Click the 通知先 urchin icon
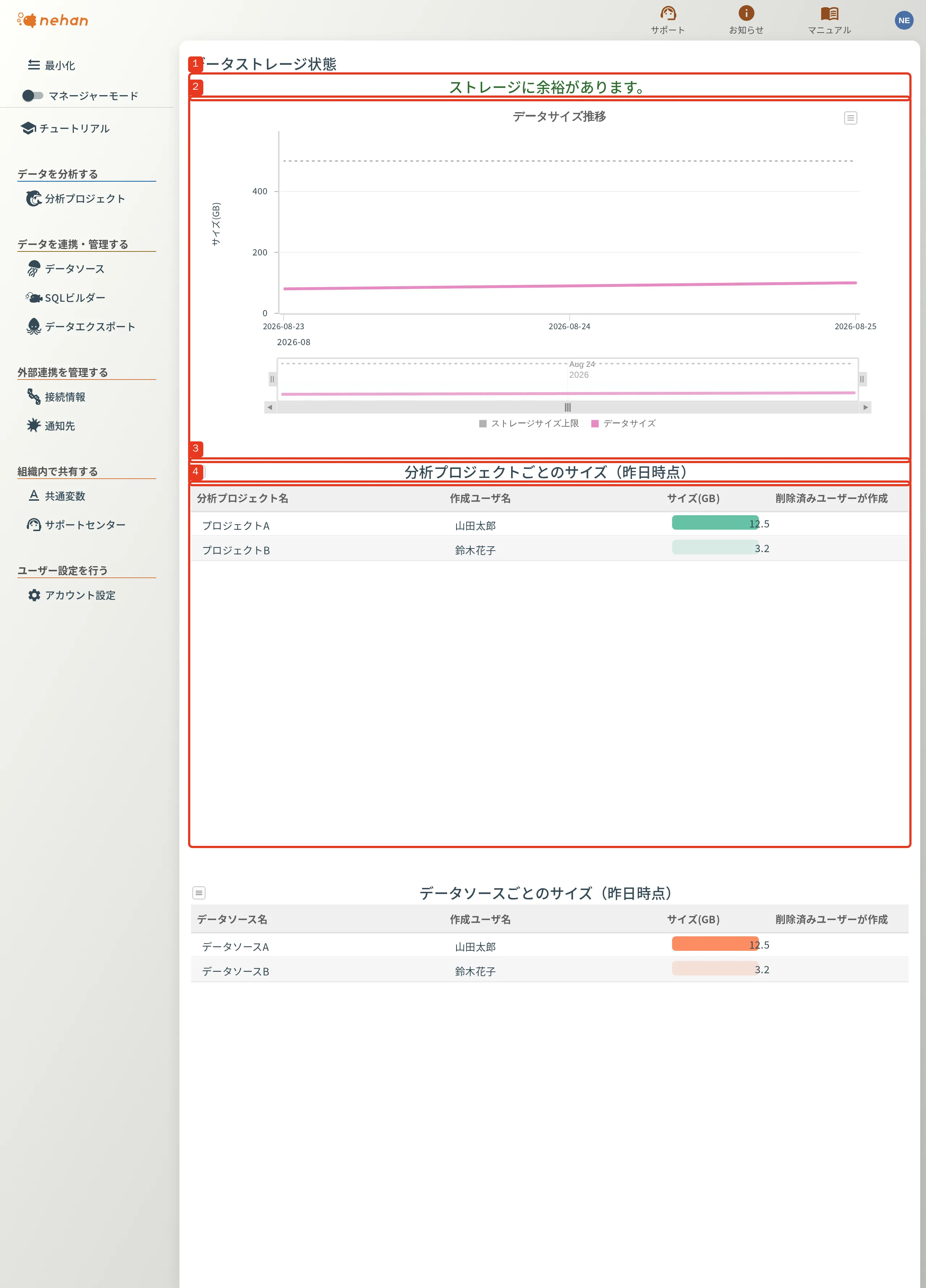 (34, 425)
